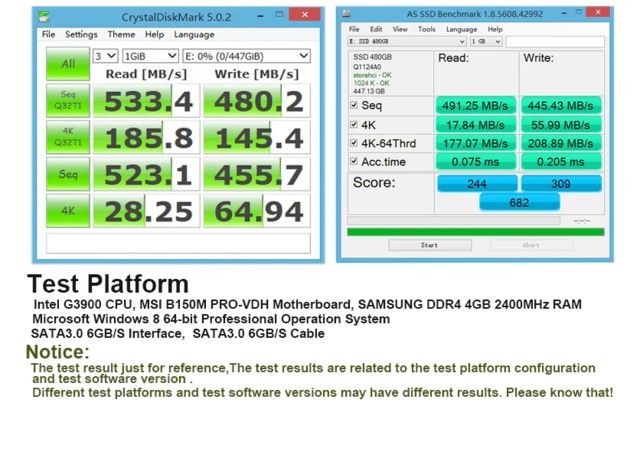The image size is (640, 452).
Task: Open File menu in CrystalDiskMark
Action: pos(48,34)
